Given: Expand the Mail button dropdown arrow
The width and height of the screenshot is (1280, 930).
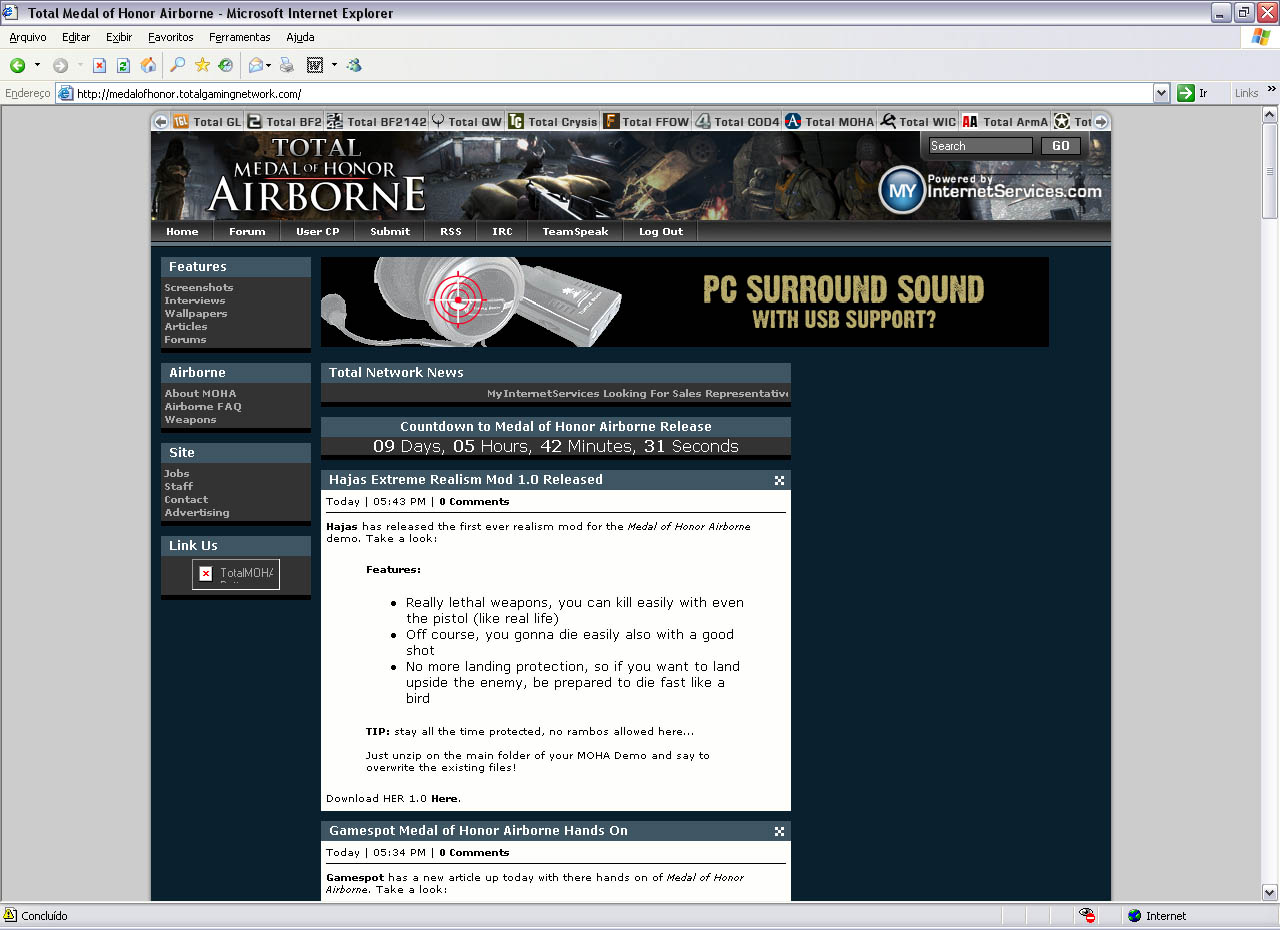Looking at the screenshot, I should [x=269, y=66].
